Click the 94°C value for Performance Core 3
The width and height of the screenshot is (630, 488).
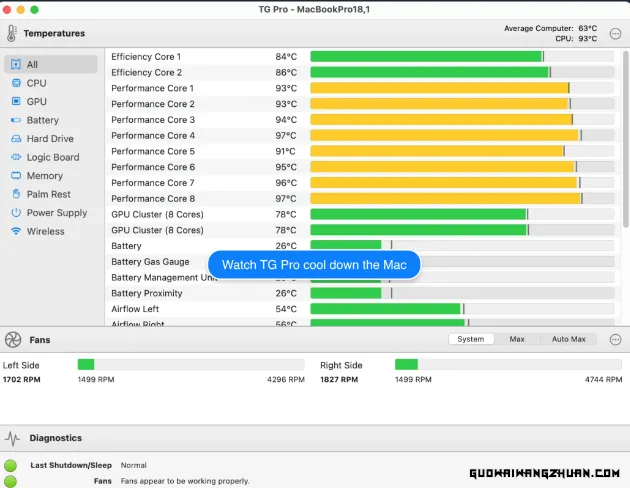286,120
